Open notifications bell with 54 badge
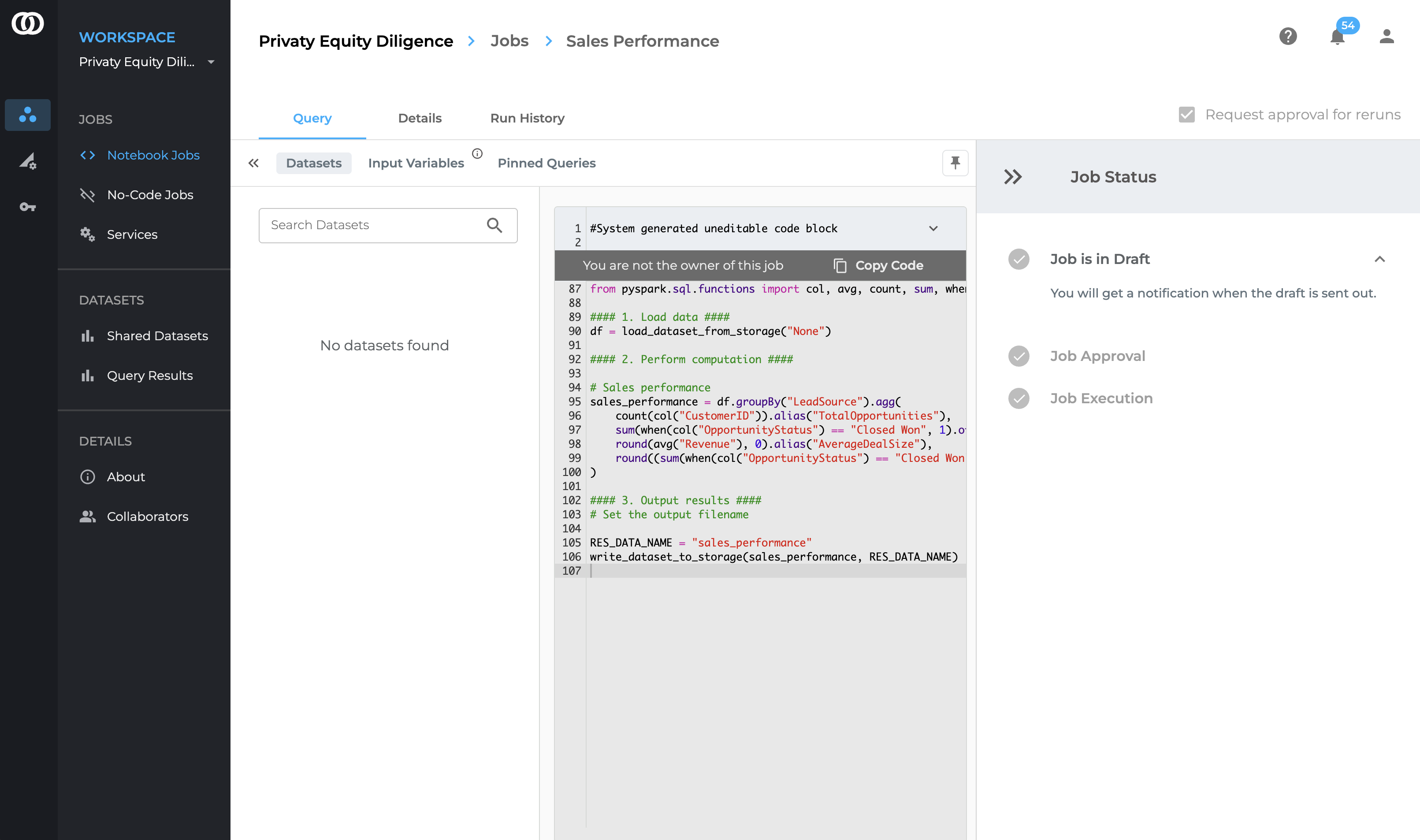The image size is (1420, 840). point(1337,37)
